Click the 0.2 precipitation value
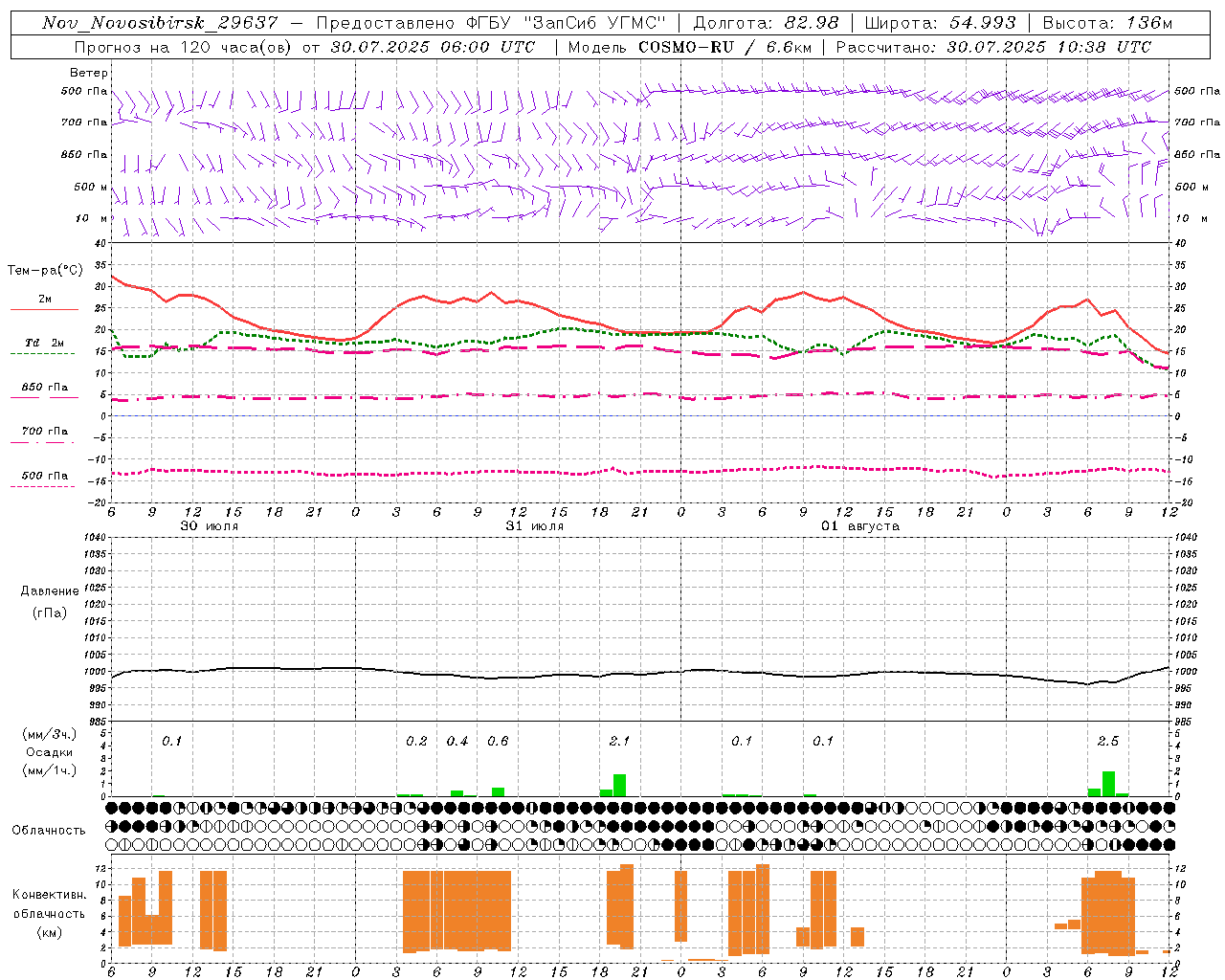Screen dimensions: 1225x980 tap(416, 741)
